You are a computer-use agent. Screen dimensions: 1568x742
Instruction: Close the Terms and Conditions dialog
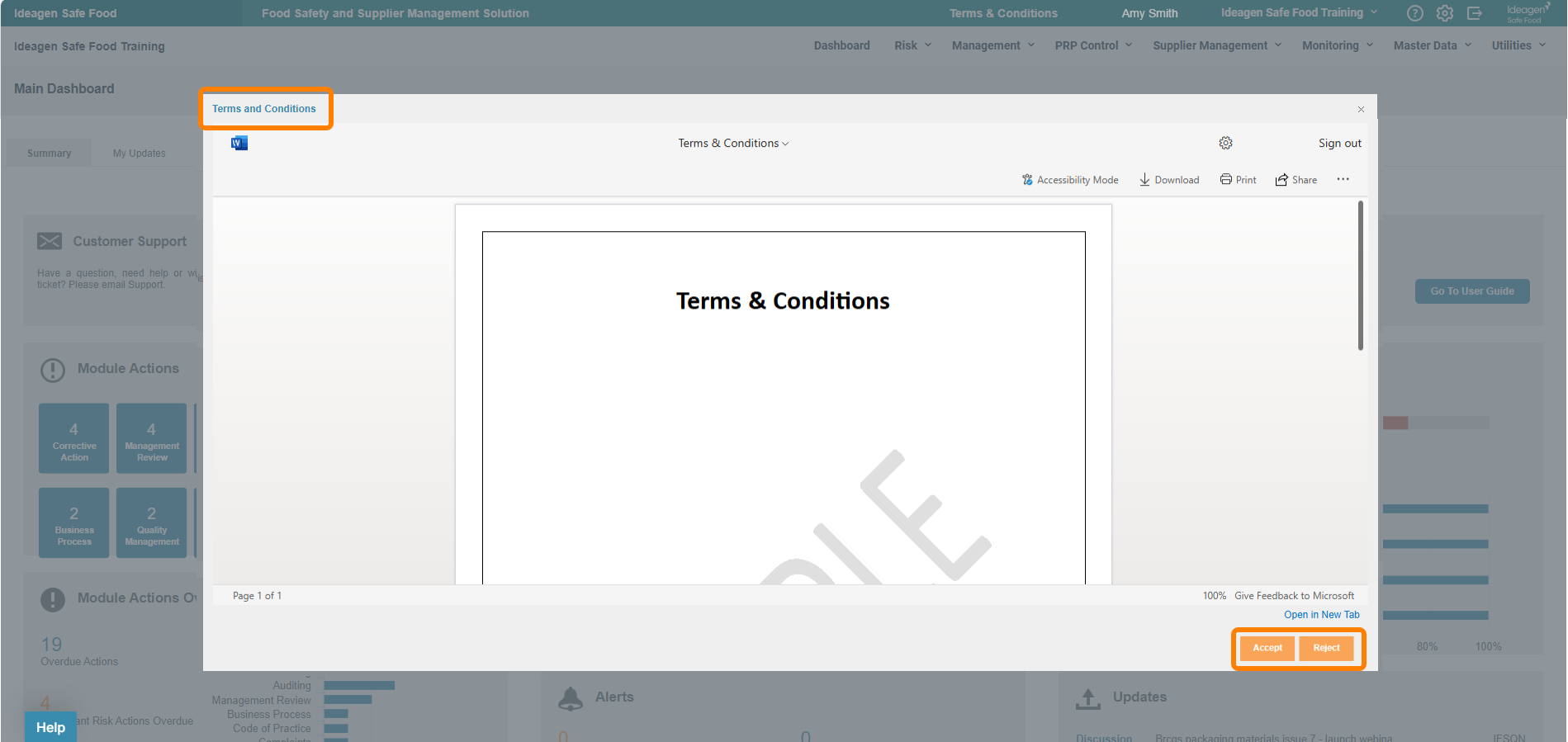(1361, 110)
